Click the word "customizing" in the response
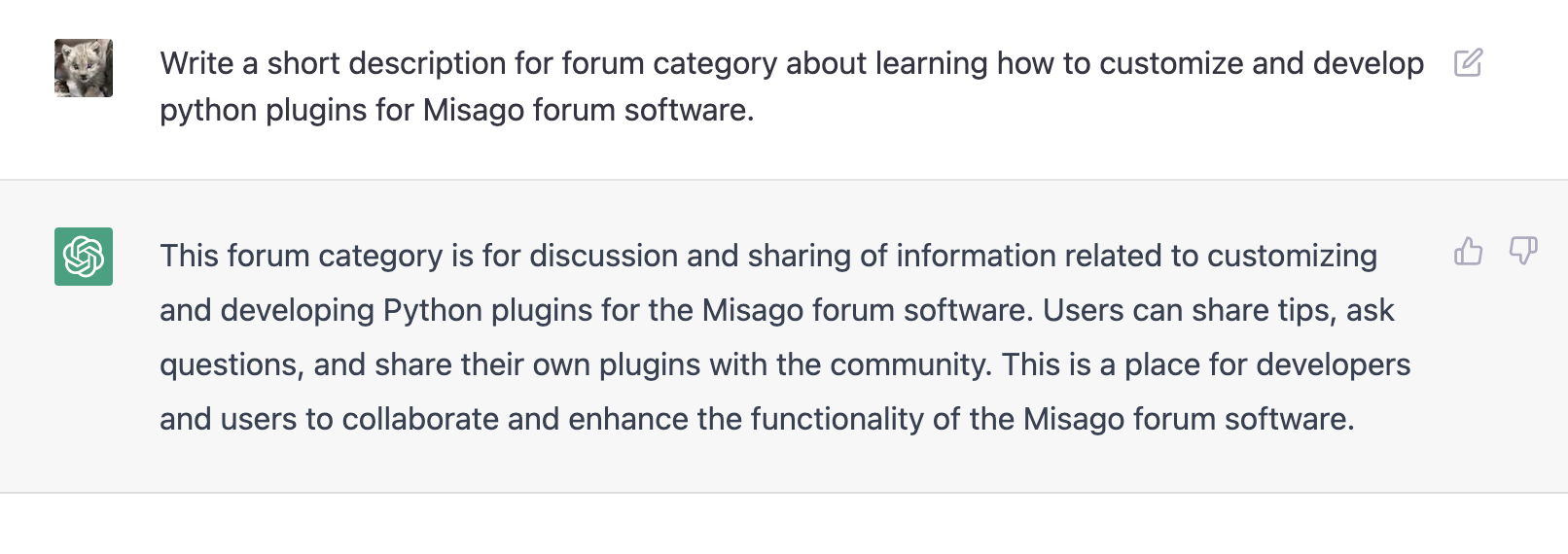The width and height of the screenshot is (1568, 554). (x=1292, y=256)
